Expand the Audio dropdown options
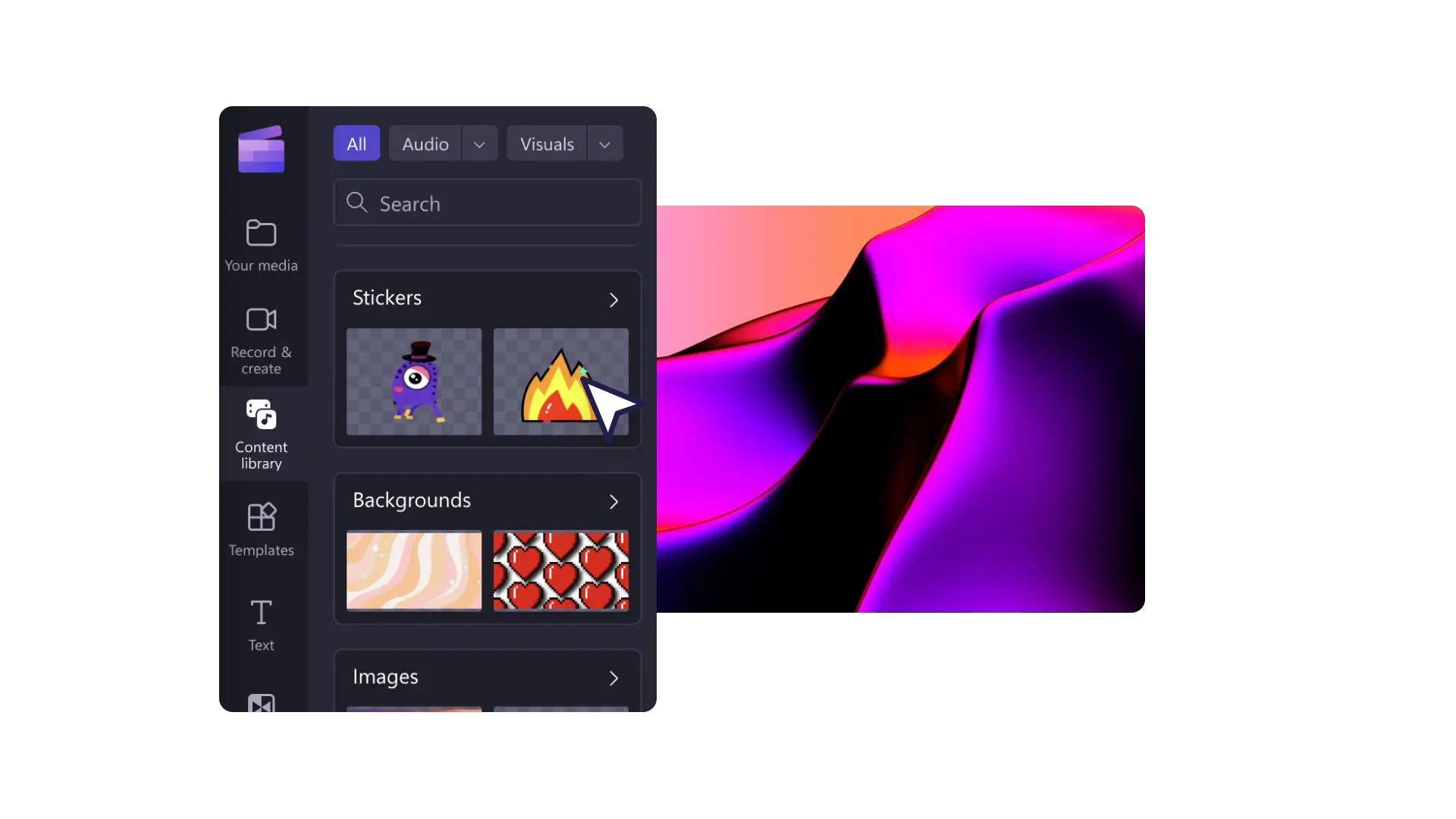Viewport: 1456px width, 819px height. coord(478,144)
